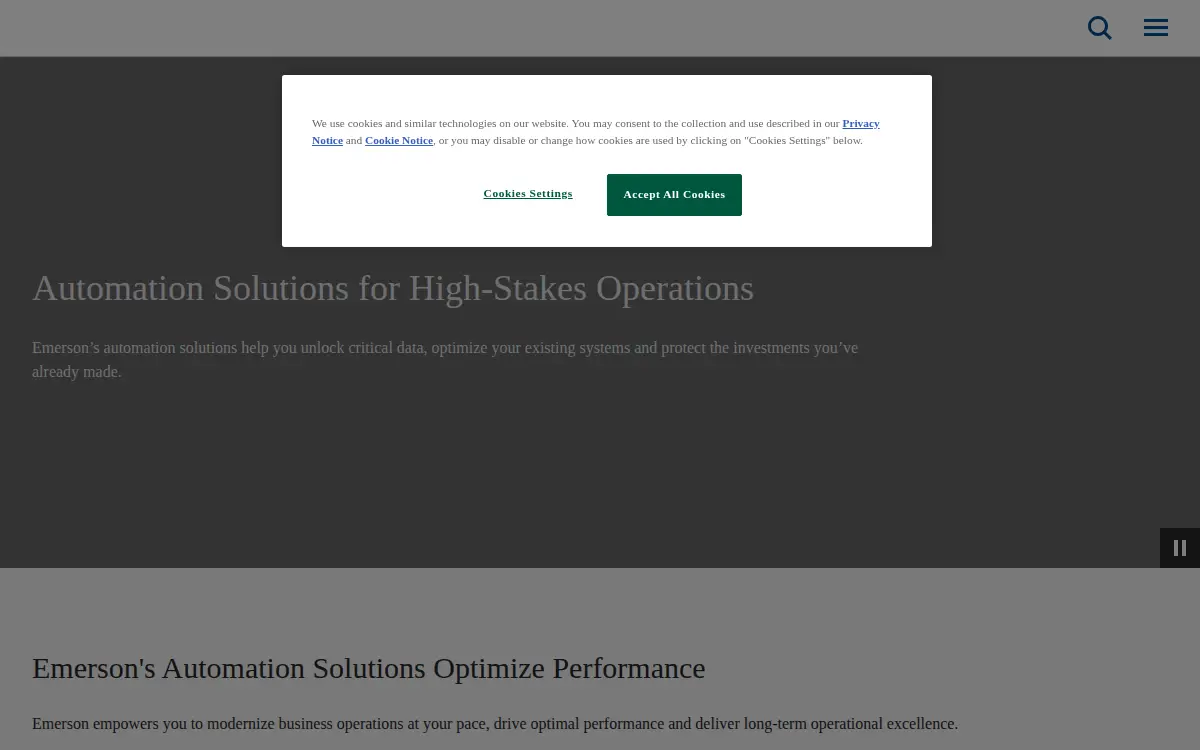This screenshot has width=1200, height=750.
Task: Open the site search magnifier icon
Action: point(1100,28)
